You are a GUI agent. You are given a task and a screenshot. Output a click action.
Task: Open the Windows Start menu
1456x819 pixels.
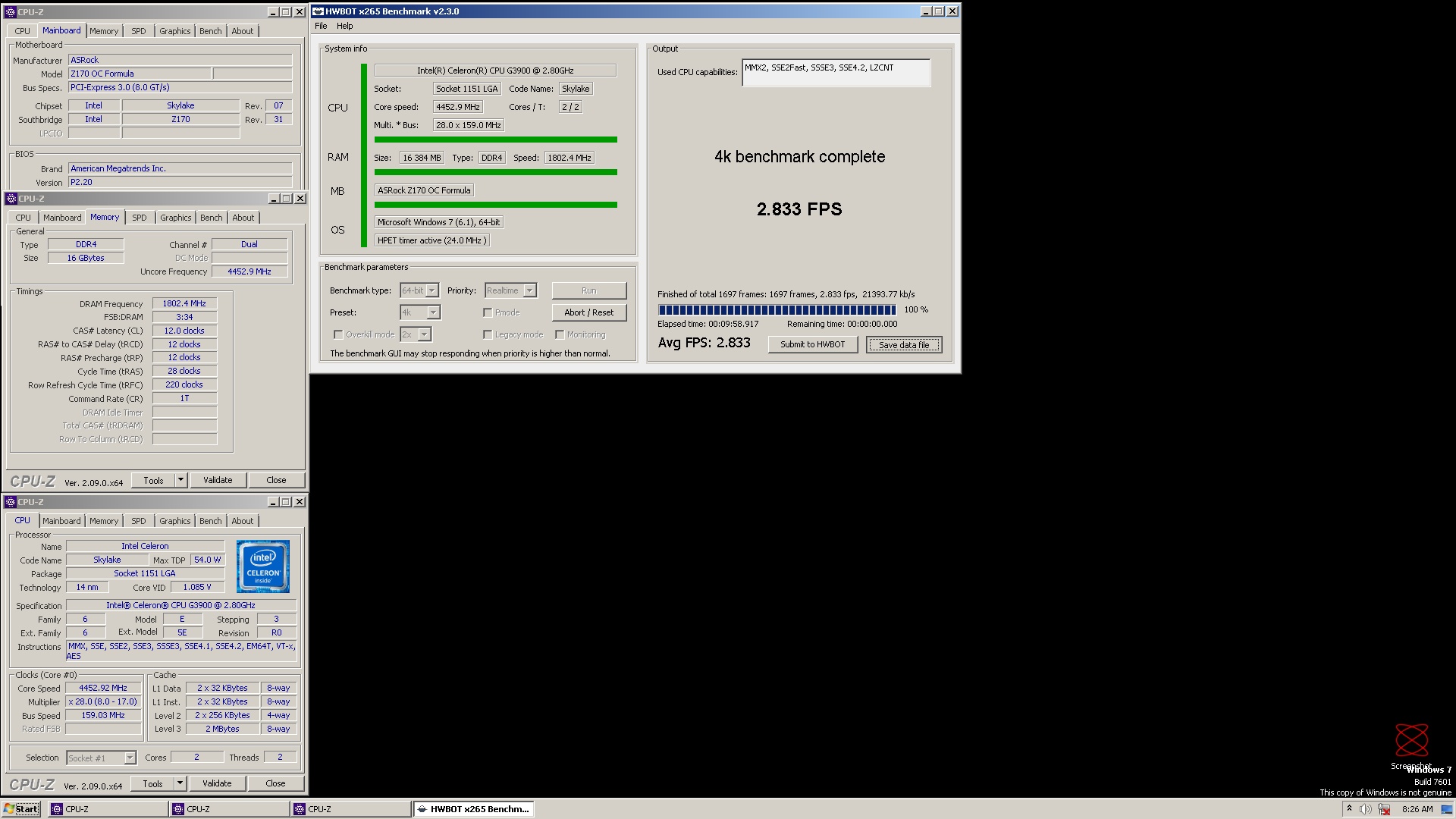coord(20,808)
